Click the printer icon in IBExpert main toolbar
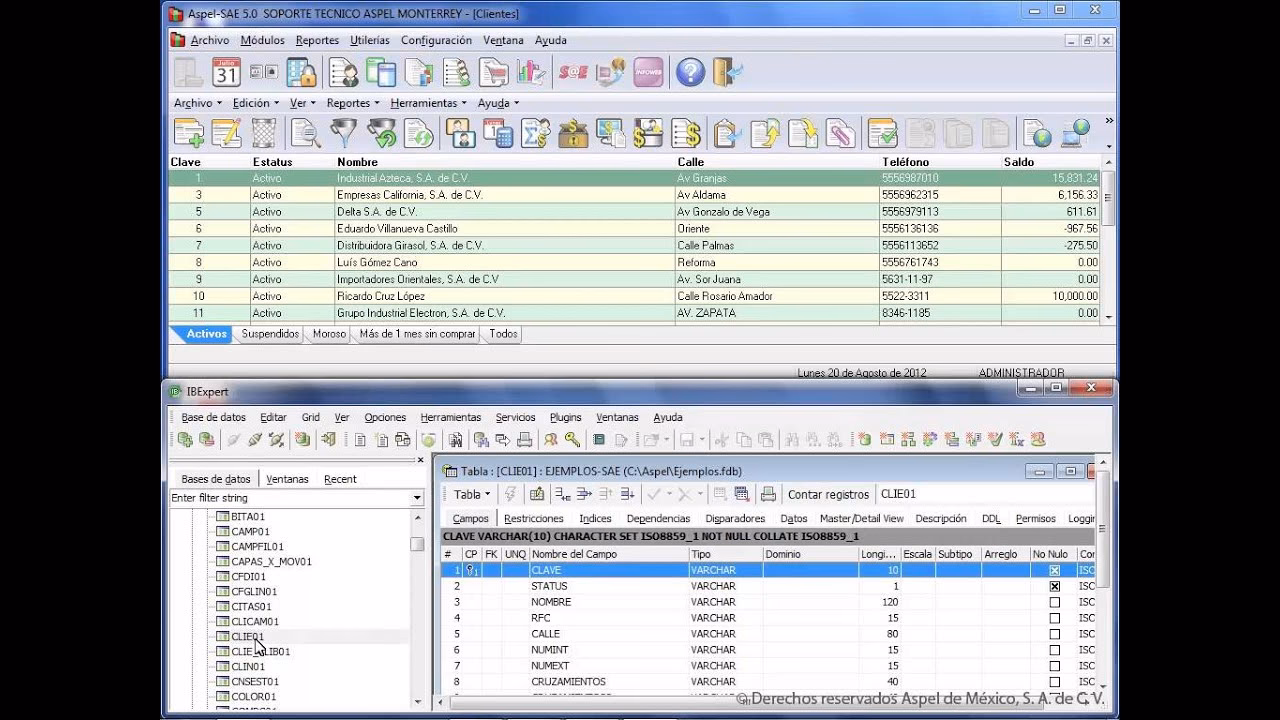The image size is (1280, 720). [524, 439]
